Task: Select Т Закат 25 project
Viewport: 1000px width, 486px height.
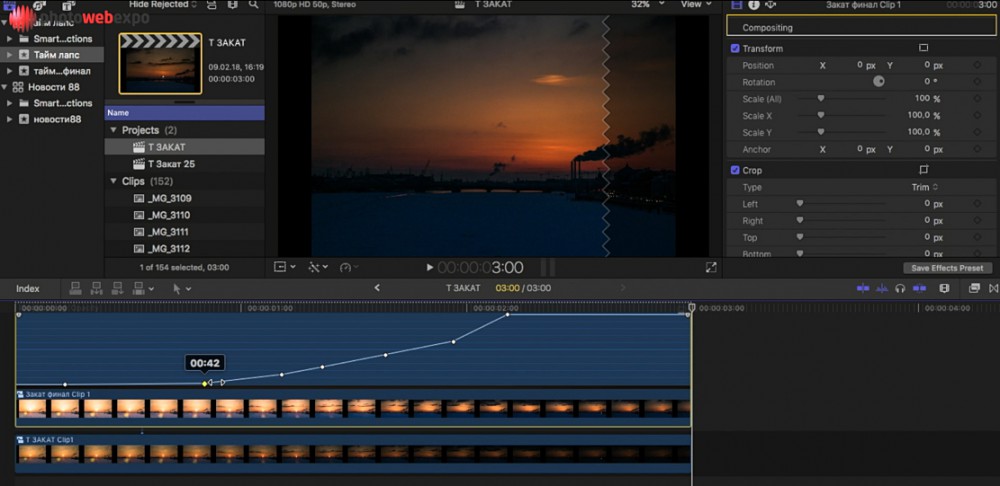Action: pos(171,164)
